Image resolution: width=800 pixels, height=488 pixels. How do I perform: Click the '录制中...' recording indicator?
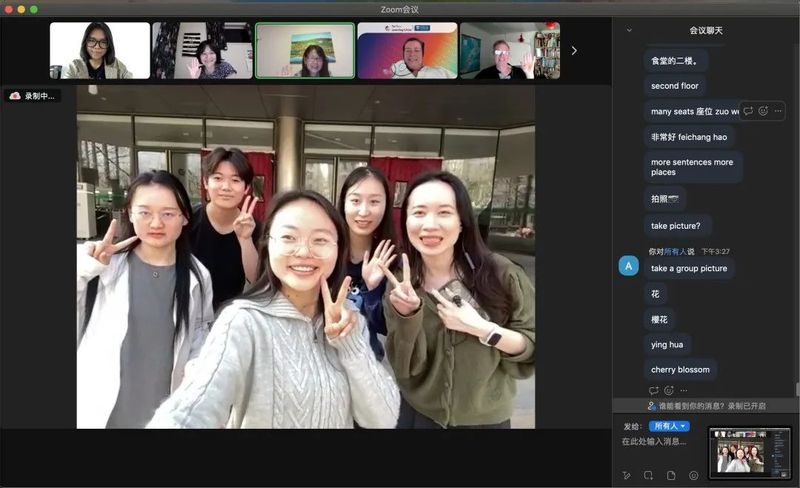click(x=33, y=96)
